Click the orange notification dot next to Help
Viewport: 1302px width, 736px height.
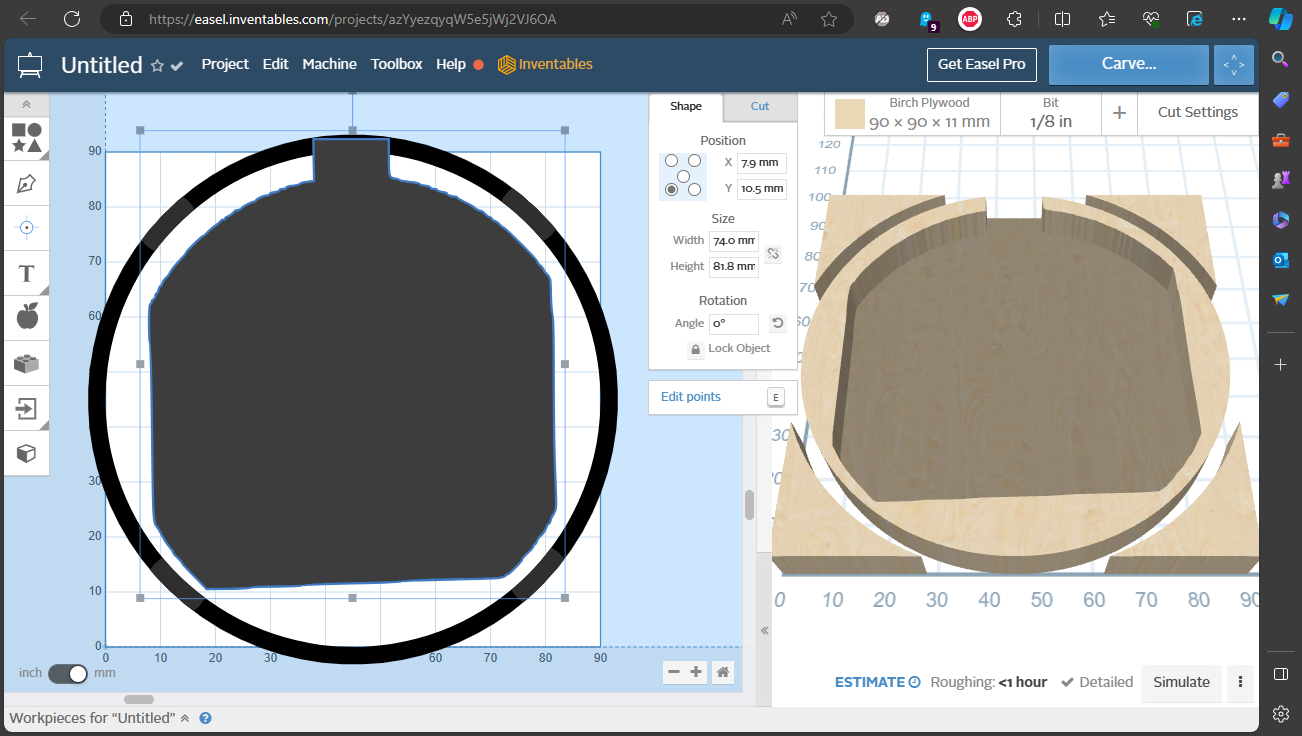[x=478, y=64]
